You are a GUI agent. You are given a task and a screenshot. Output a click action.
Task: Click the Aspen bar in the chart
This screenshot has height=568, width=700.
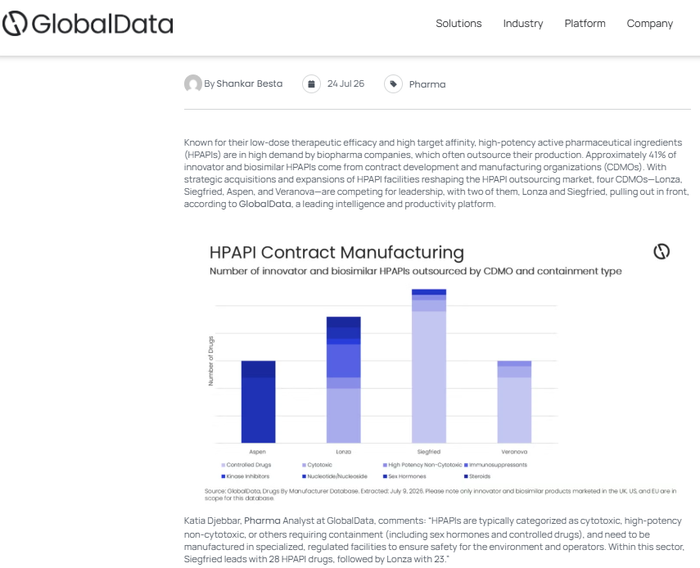coord(258,402)
